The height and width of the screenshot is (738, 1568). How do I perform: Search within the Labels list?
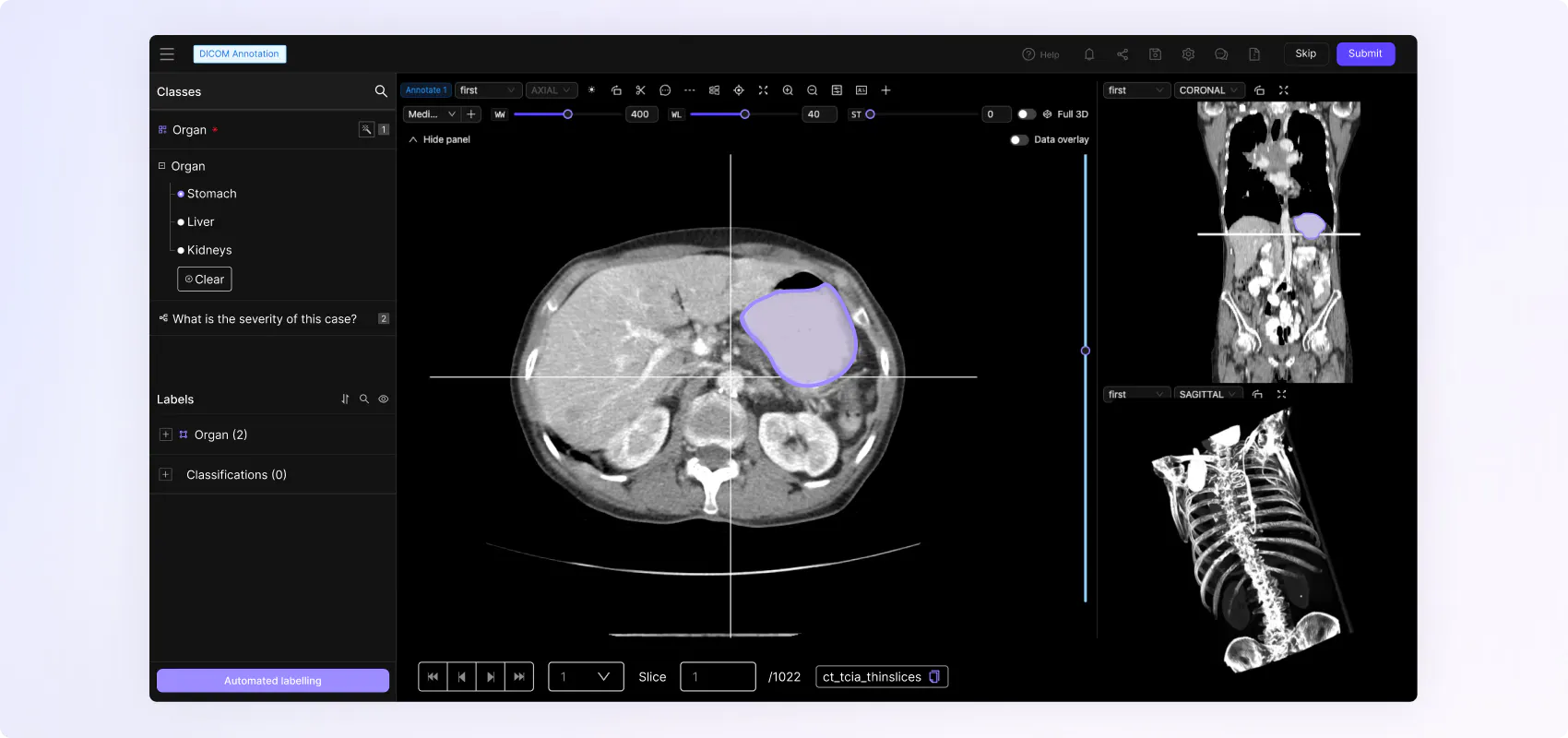pos(364,399)
